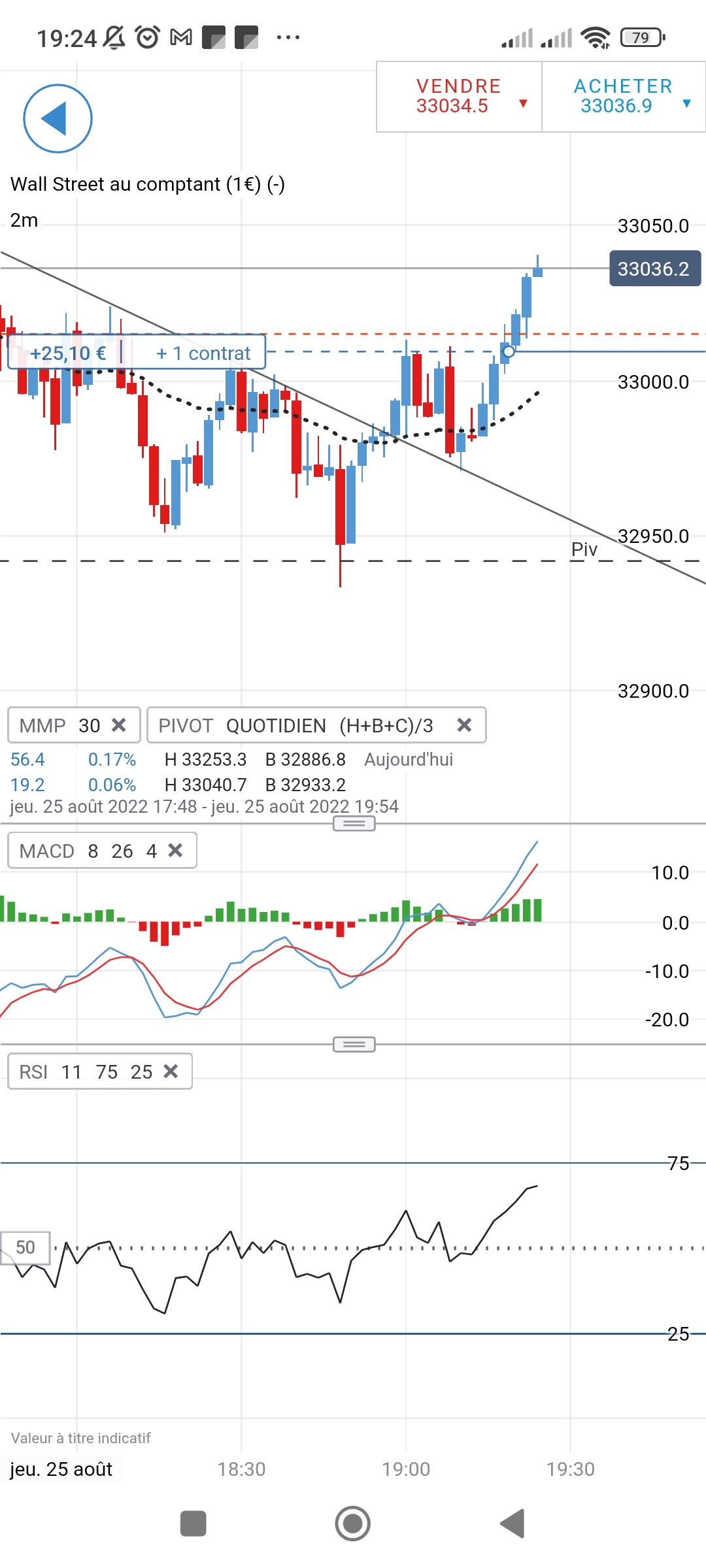Tap the Android home circle button
Image resolution: width=706 pixels, height=1568 pixels.
click(353, 1524)
